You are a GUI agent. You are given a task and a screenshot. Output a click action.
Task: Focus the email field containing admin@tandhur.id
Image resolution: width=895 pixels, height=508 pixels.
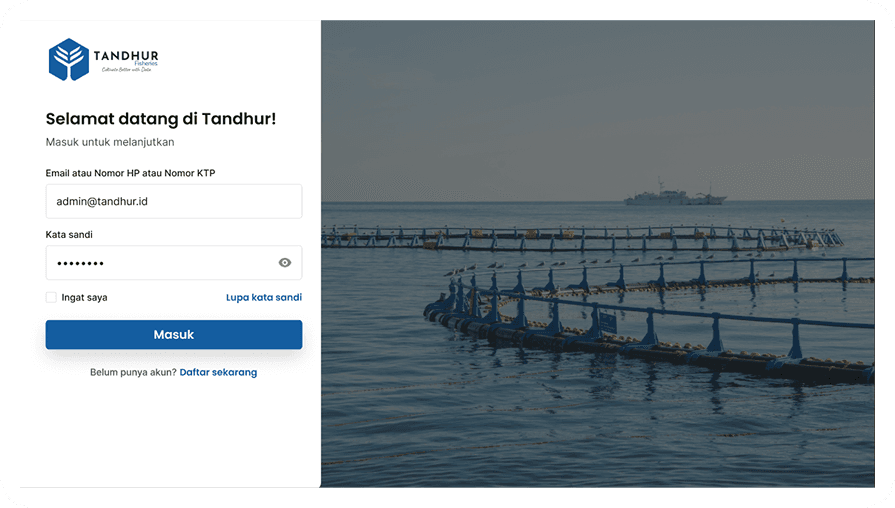pos(173,201)
